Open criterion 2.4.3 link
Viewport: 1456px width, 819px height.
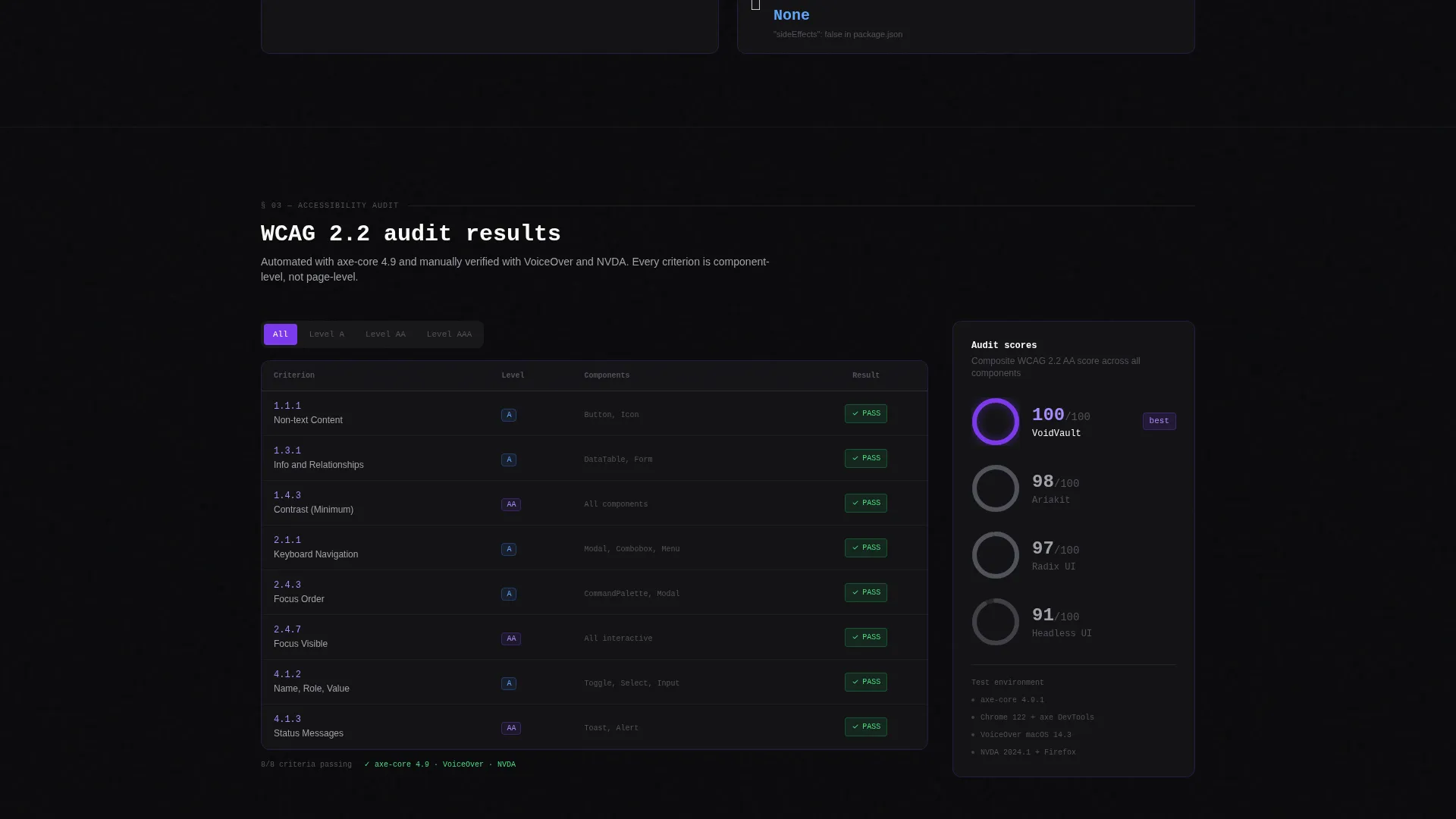tap(287, 585)
